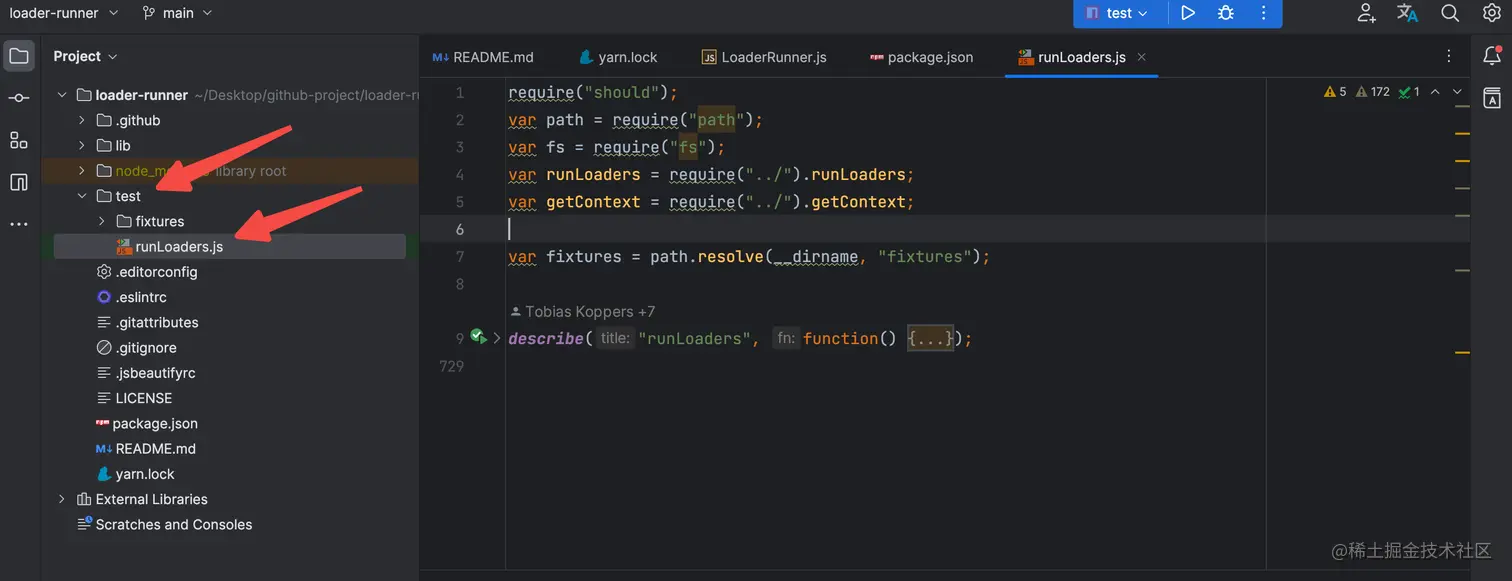
Task: Open the main branch dropdown
Action: (x=177, y=13)
